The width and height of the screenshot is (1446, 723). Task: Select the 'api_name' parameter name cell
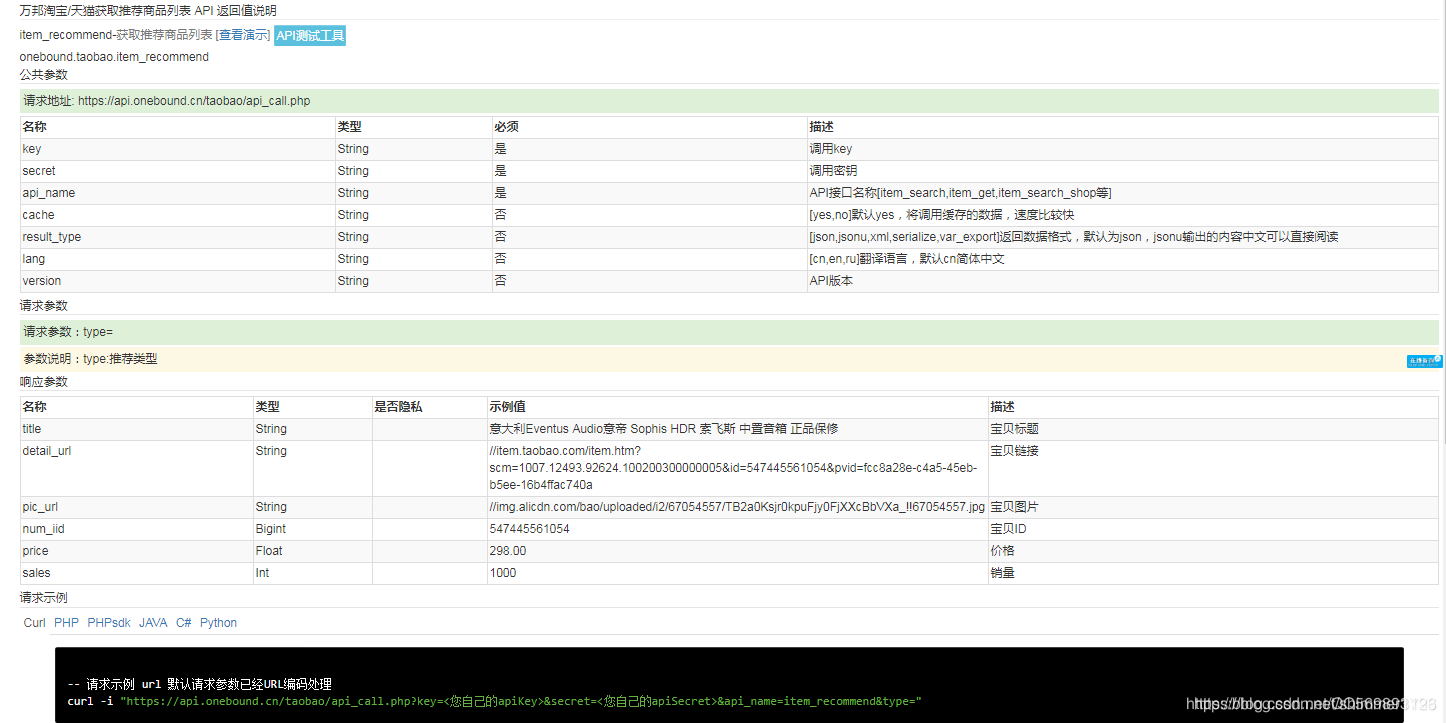[178, 193]
